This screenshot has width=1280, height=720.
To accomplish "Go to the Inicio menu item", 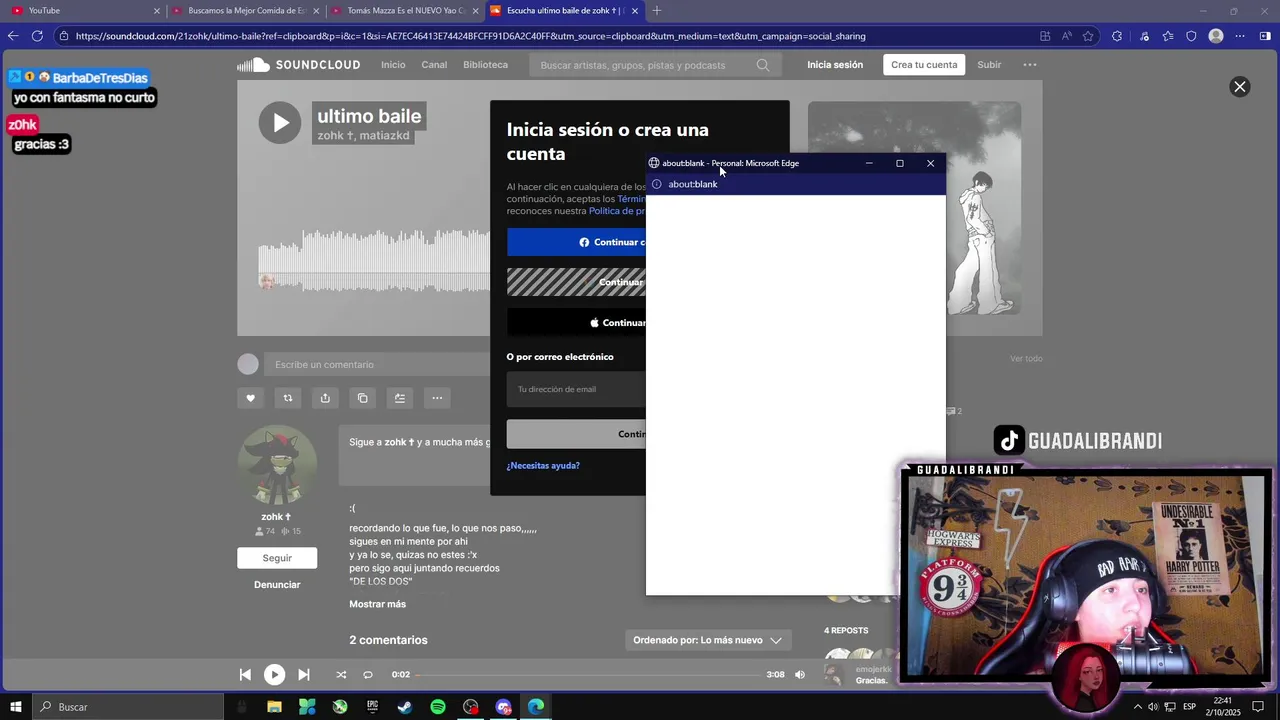I will [393, 65].
